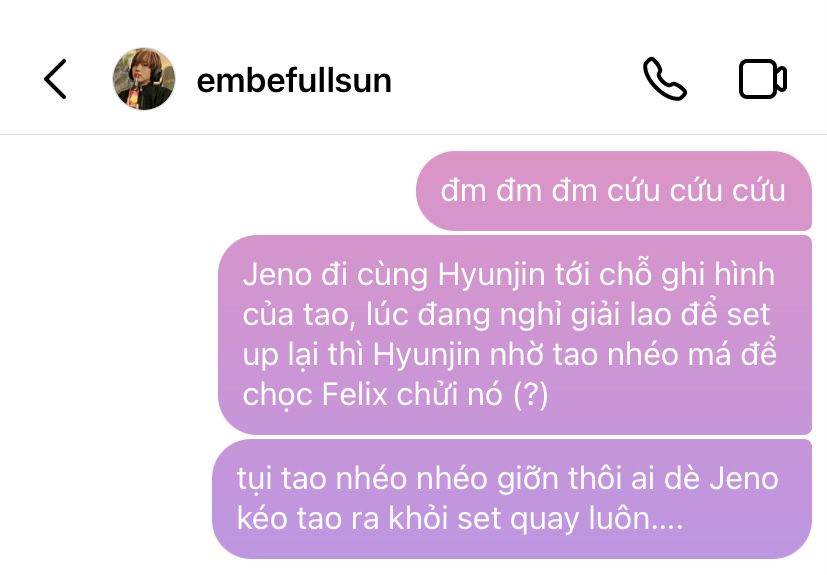
Task: Tap message beginning 'Jeno đi cùng Hyunjin'
Action: (x=515, y=335)
